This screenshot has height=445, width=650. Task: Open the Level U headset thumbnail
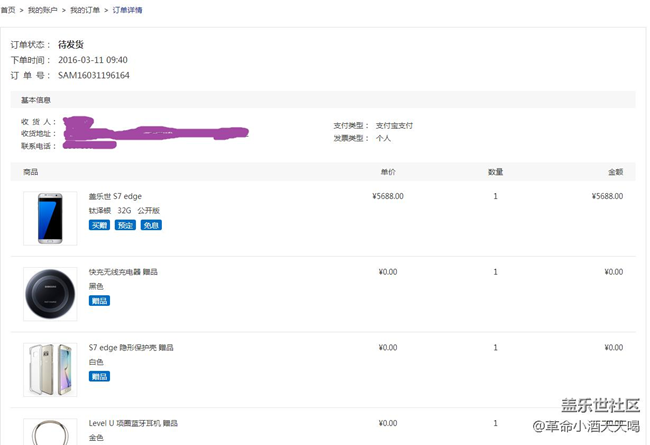point(50,432)
